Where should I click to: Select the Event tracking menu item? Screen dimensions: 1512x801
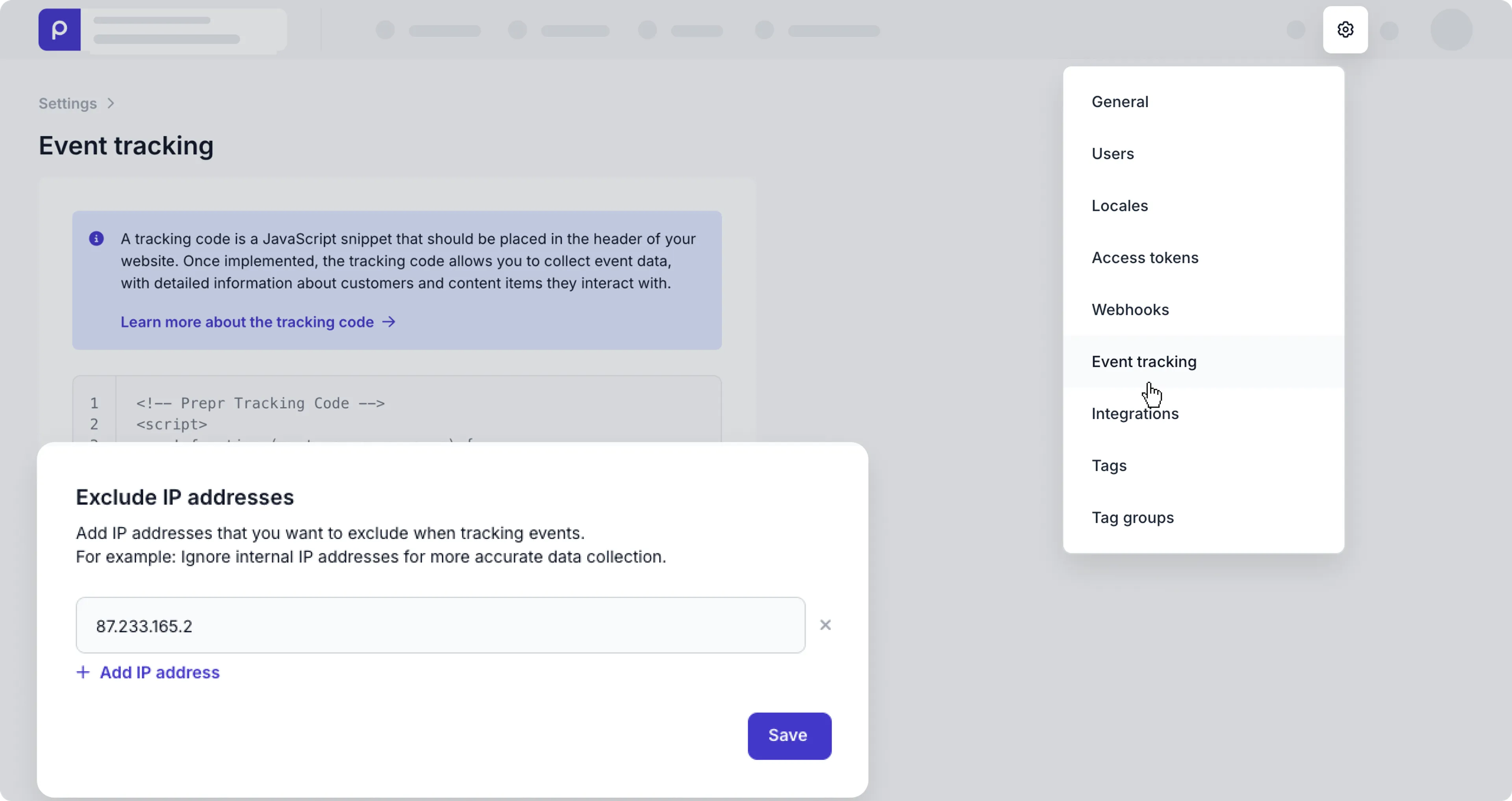click(x=1143, y=362)
